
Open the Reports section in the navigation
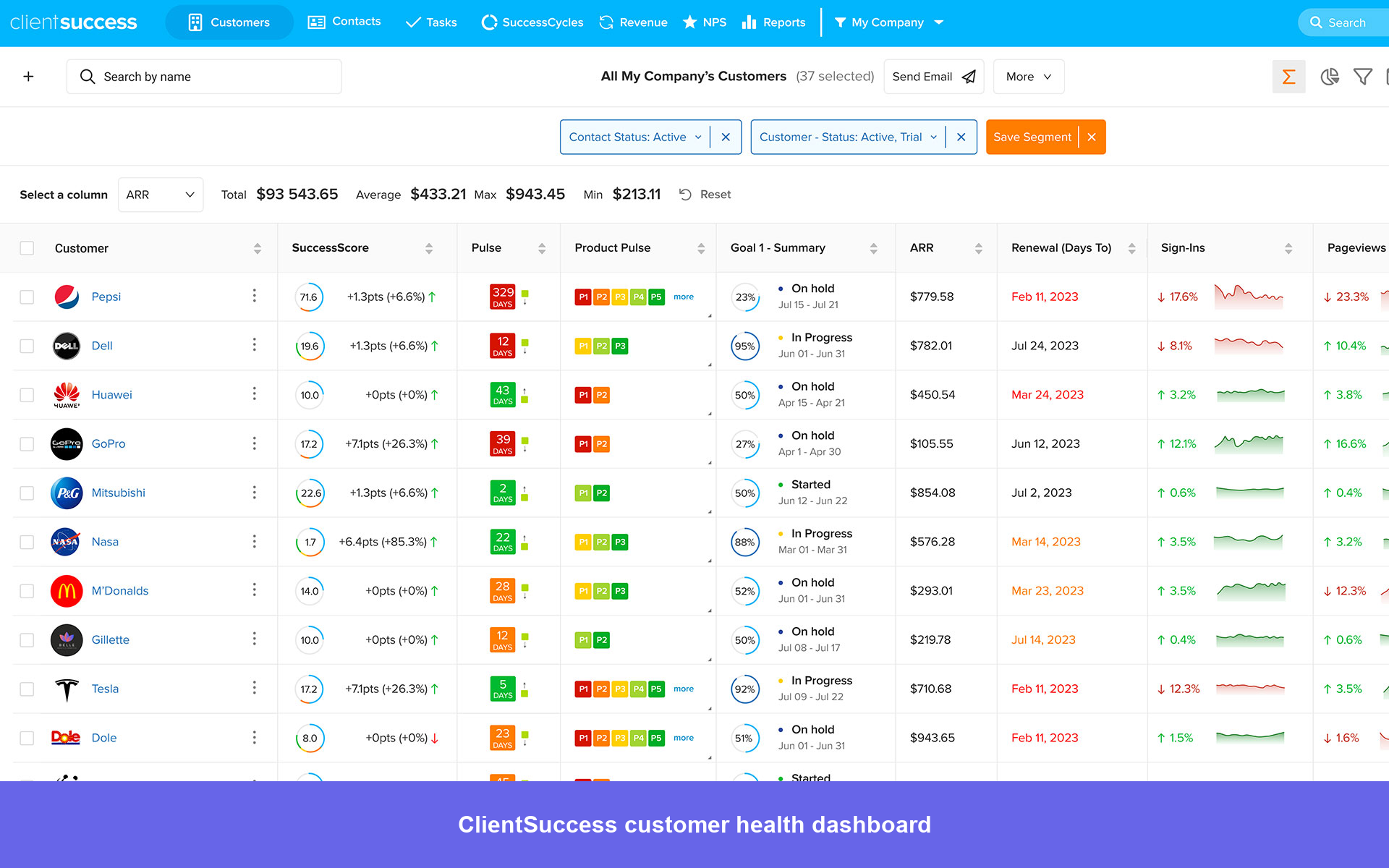click(773, 22)
